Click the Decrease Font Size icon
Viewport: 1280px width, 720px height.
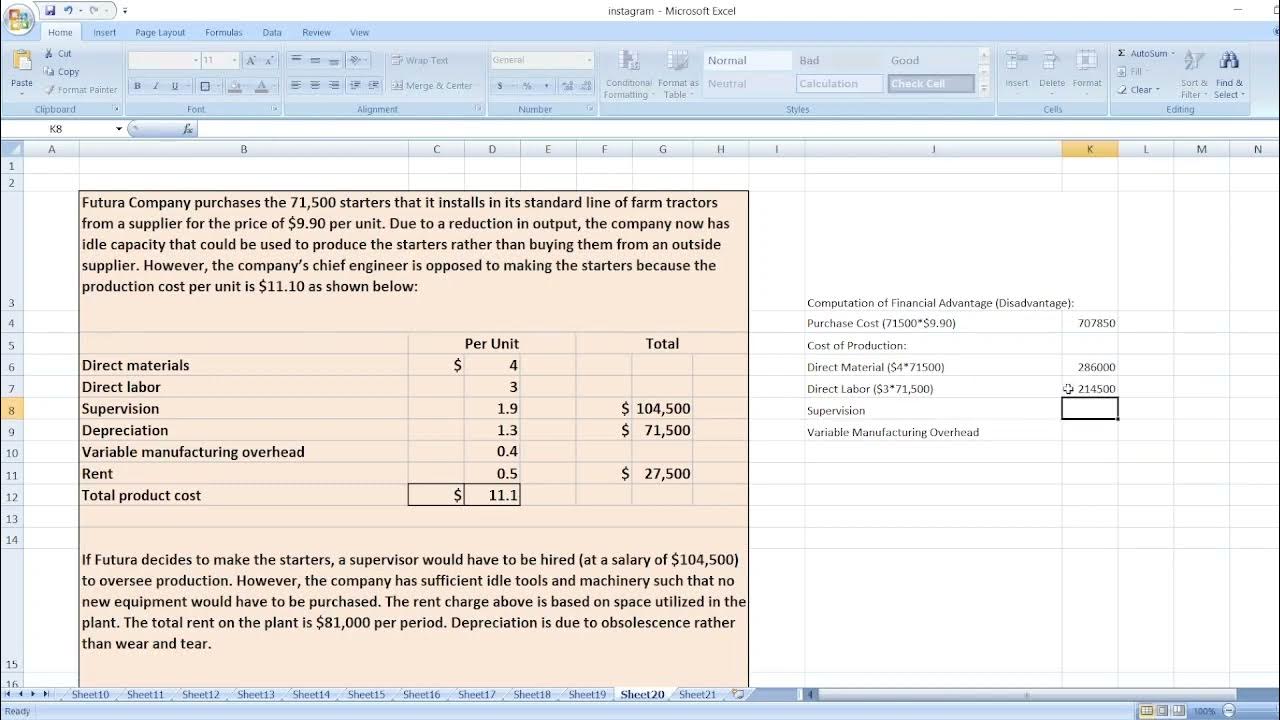pyautogui.click(x=270, y=60)
